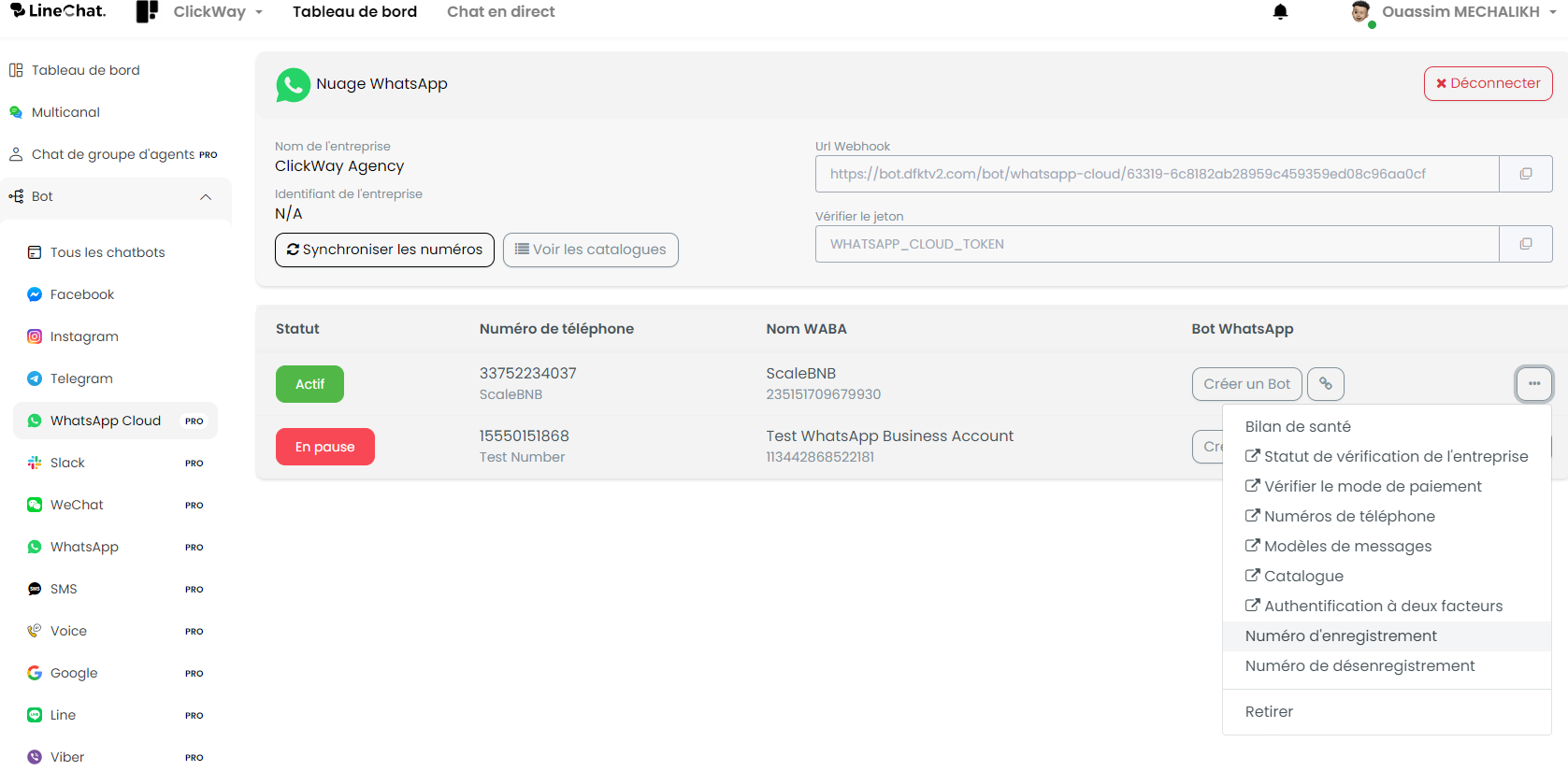Open the Slack channel
Viewport: 1568px width, 771px height.
pyautogui.click(x=67, y=463)
